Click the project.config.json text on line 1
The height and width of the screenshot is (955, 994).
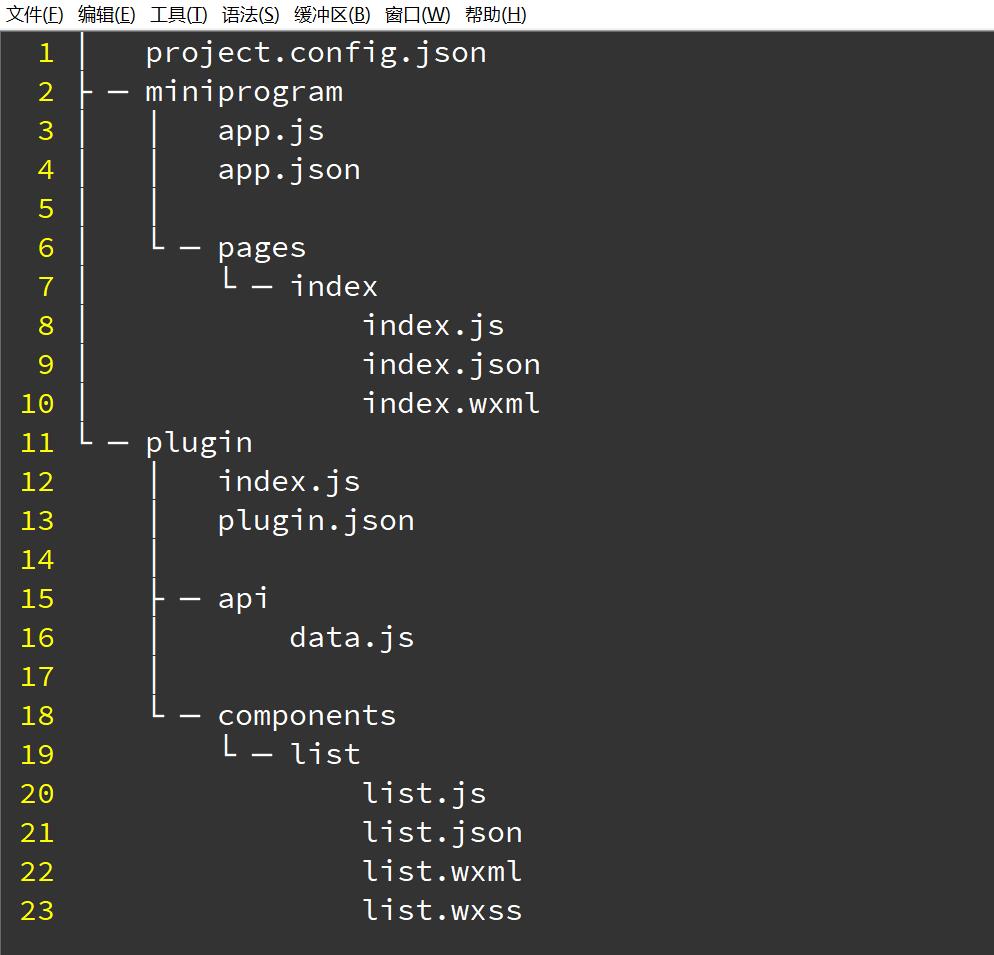pos(316,53)
